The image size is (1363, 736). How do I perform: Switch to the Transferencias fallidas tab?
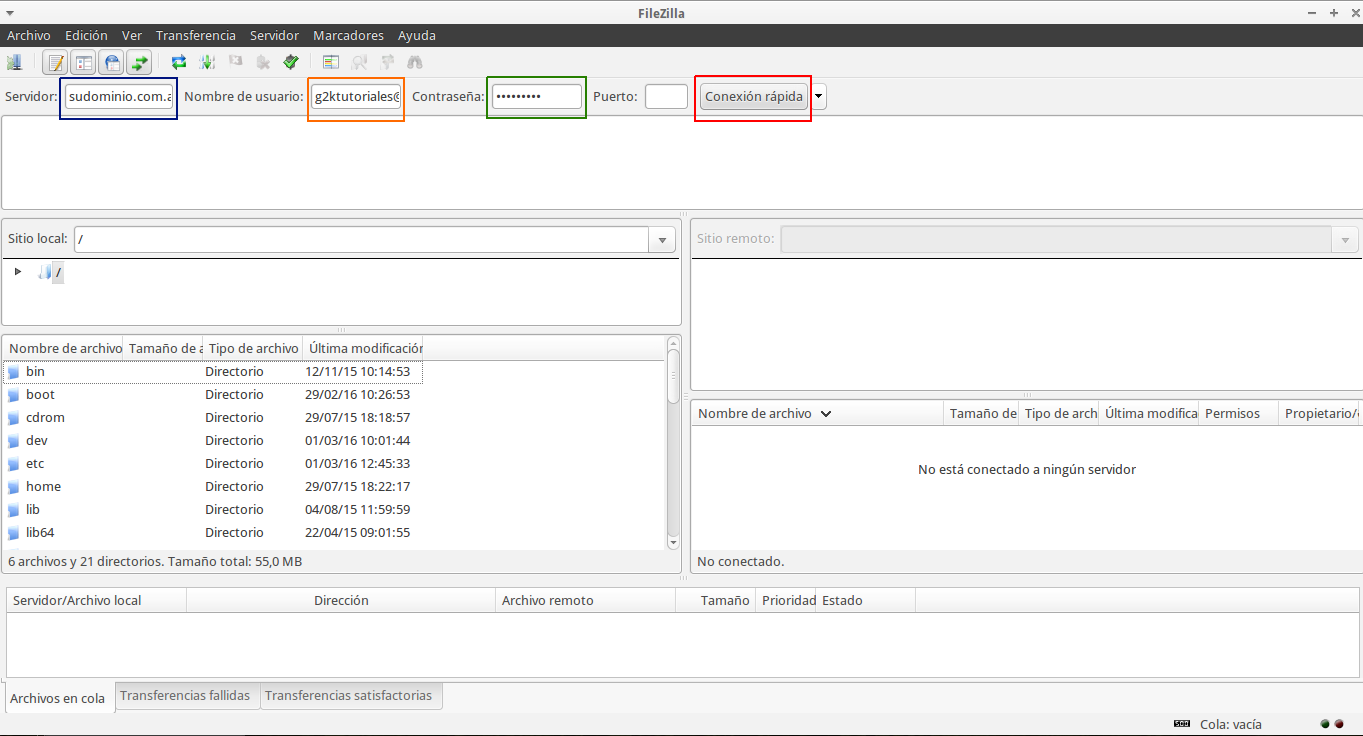[x=185, y=695]
